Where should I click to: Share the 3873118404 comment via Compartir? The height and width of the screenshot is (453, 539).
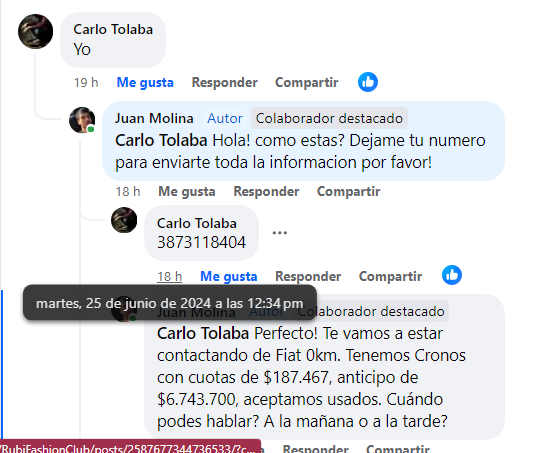[x=390, y=276]
